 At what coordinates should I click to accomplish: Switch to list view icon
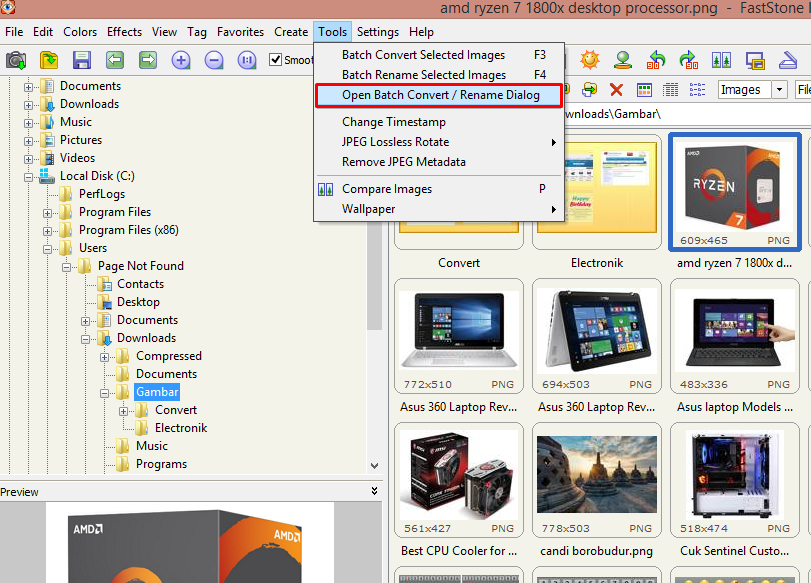pos(697,90)
